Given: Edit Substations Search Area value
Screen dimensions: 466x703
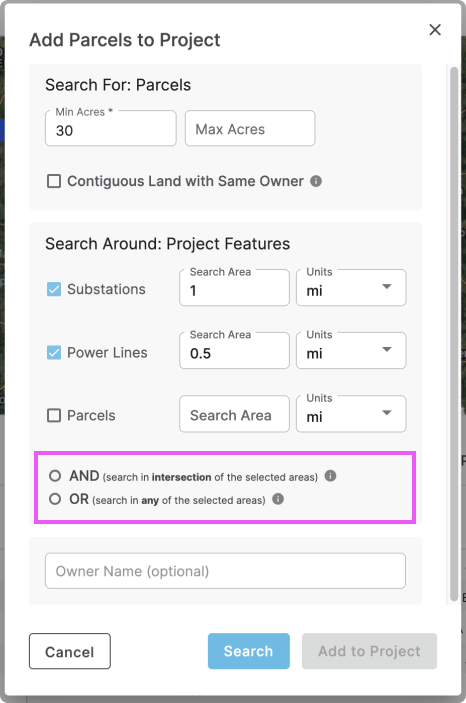Looking at the screenshot, I should coord(234,288).
